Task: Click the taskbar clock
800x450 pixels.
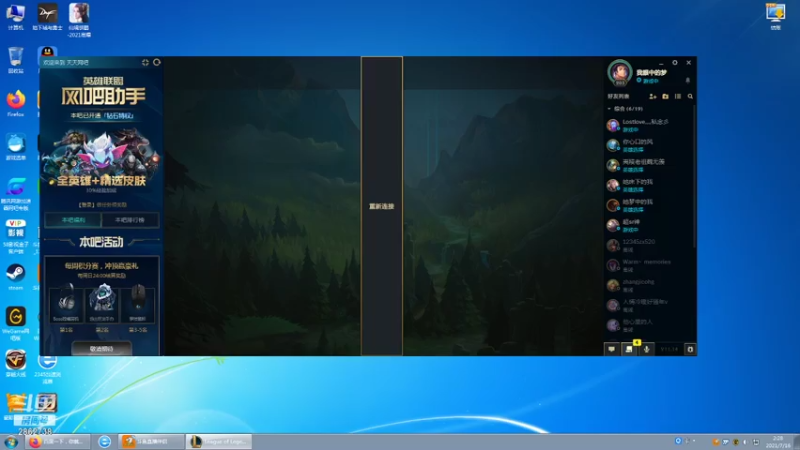Action: tap(777, 442)
